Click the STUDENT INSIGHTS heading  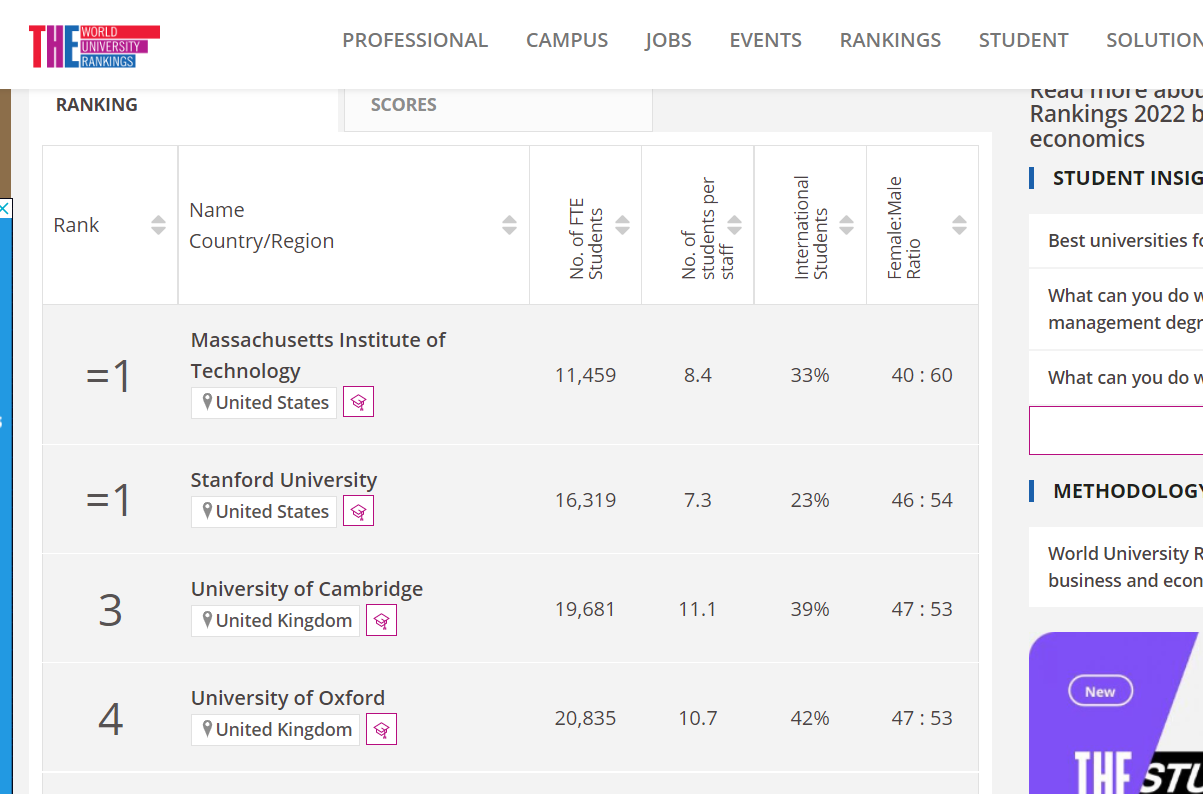tap(1127, 178)
